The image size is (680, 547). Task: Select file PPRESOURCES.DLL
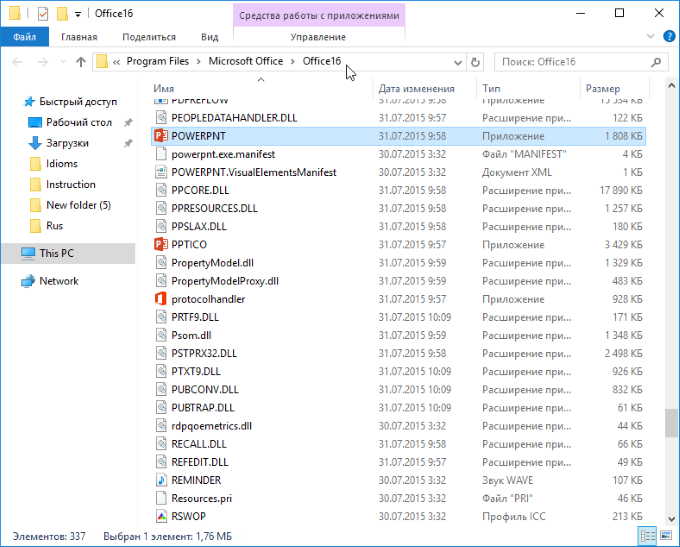pyautogui.click(x=214, y=209)
